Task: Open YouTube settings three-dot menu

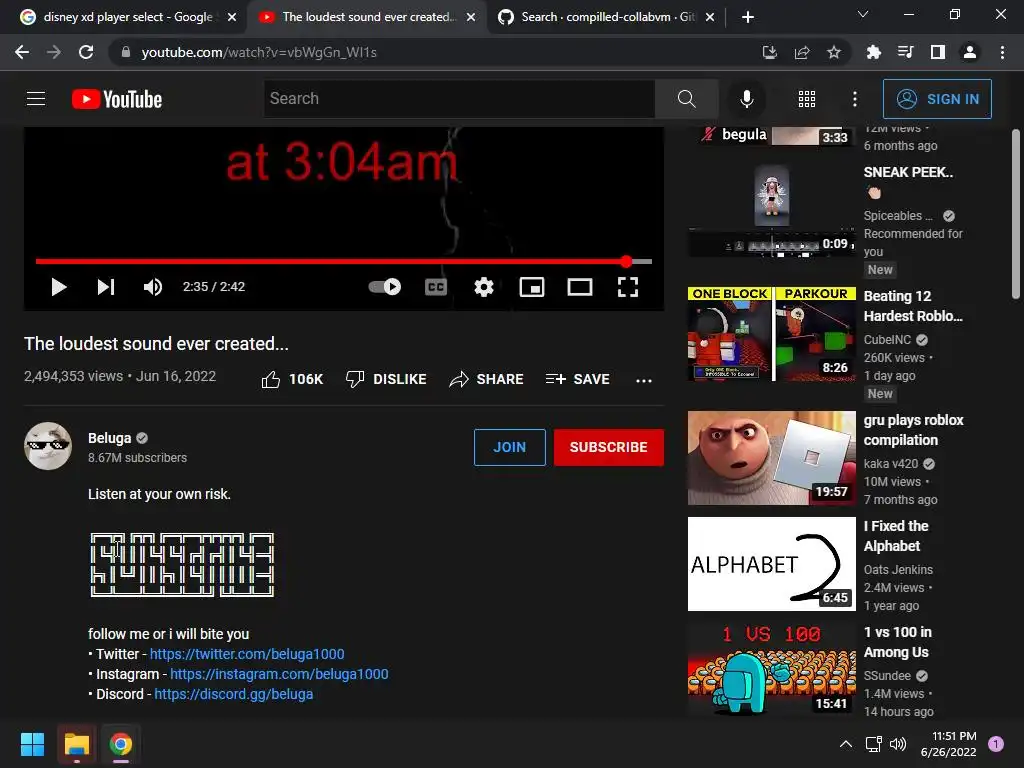Action: pos(854,99)
